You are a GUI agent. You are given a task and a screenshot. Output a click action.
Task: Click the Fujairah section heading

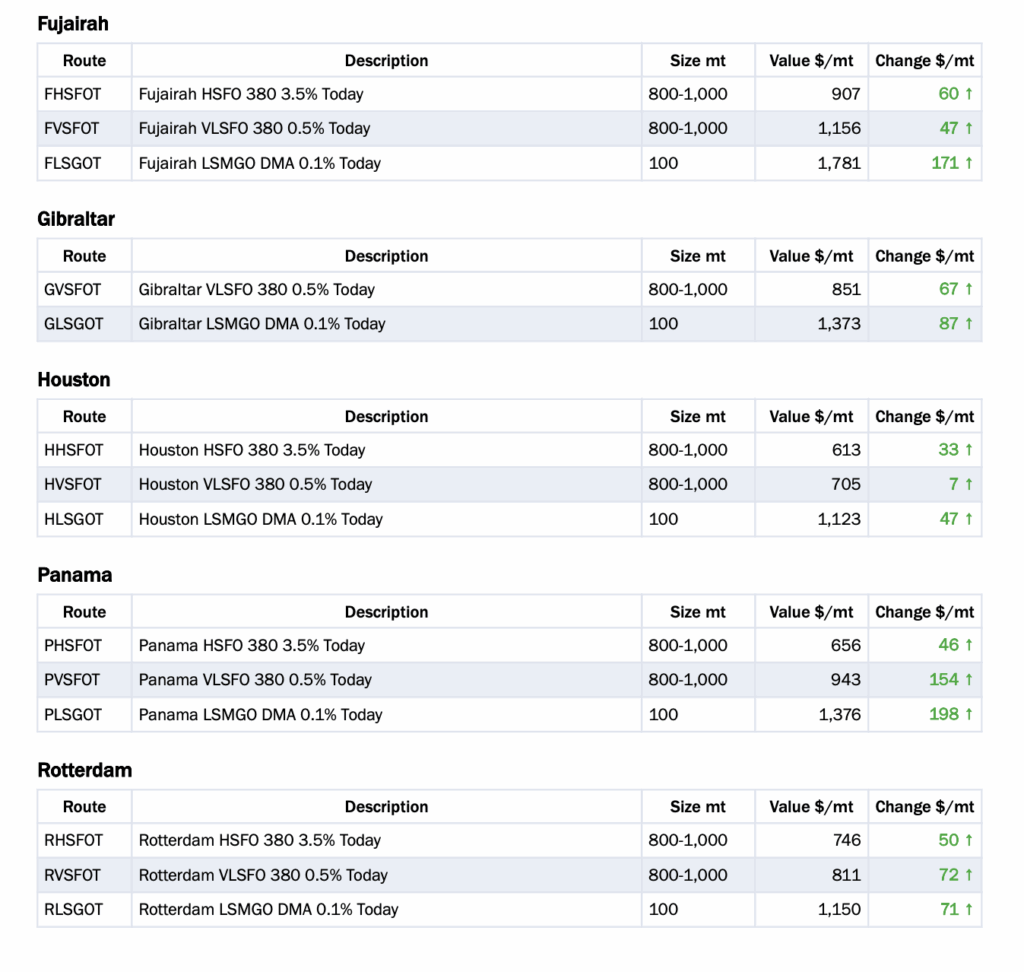tap(73, 24)
